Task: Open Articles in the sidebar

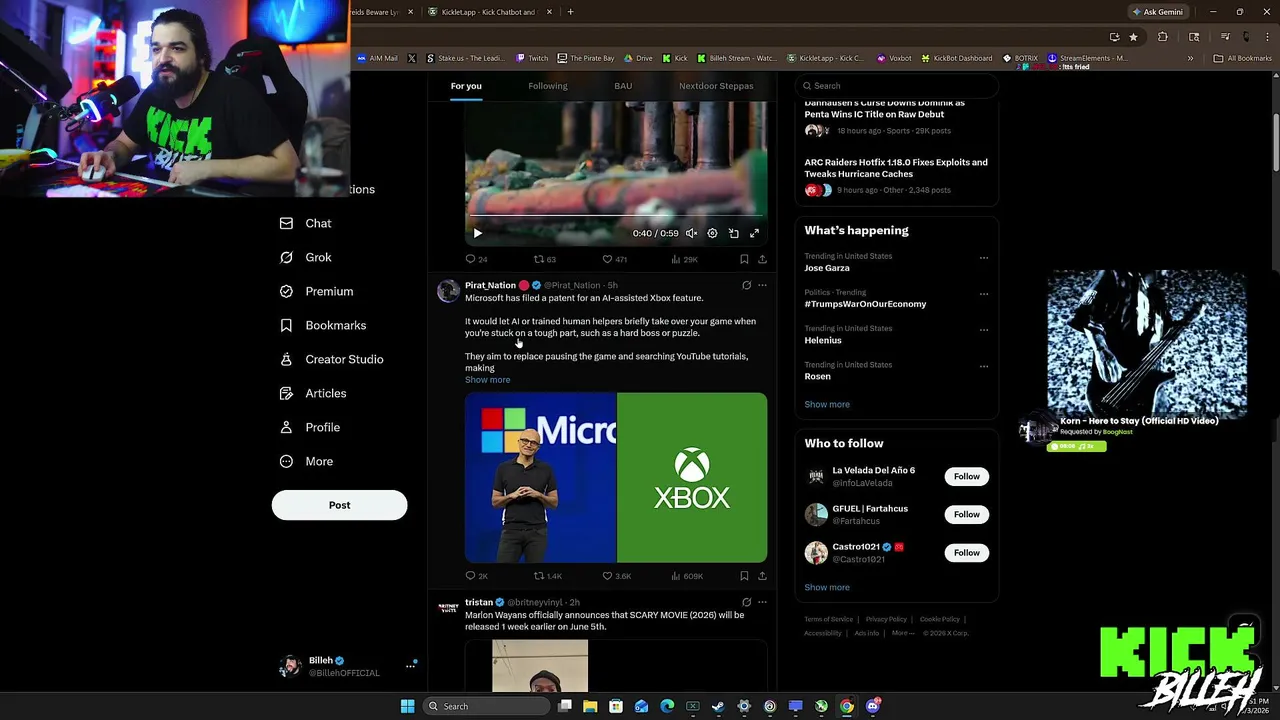Action: point(313,393)
